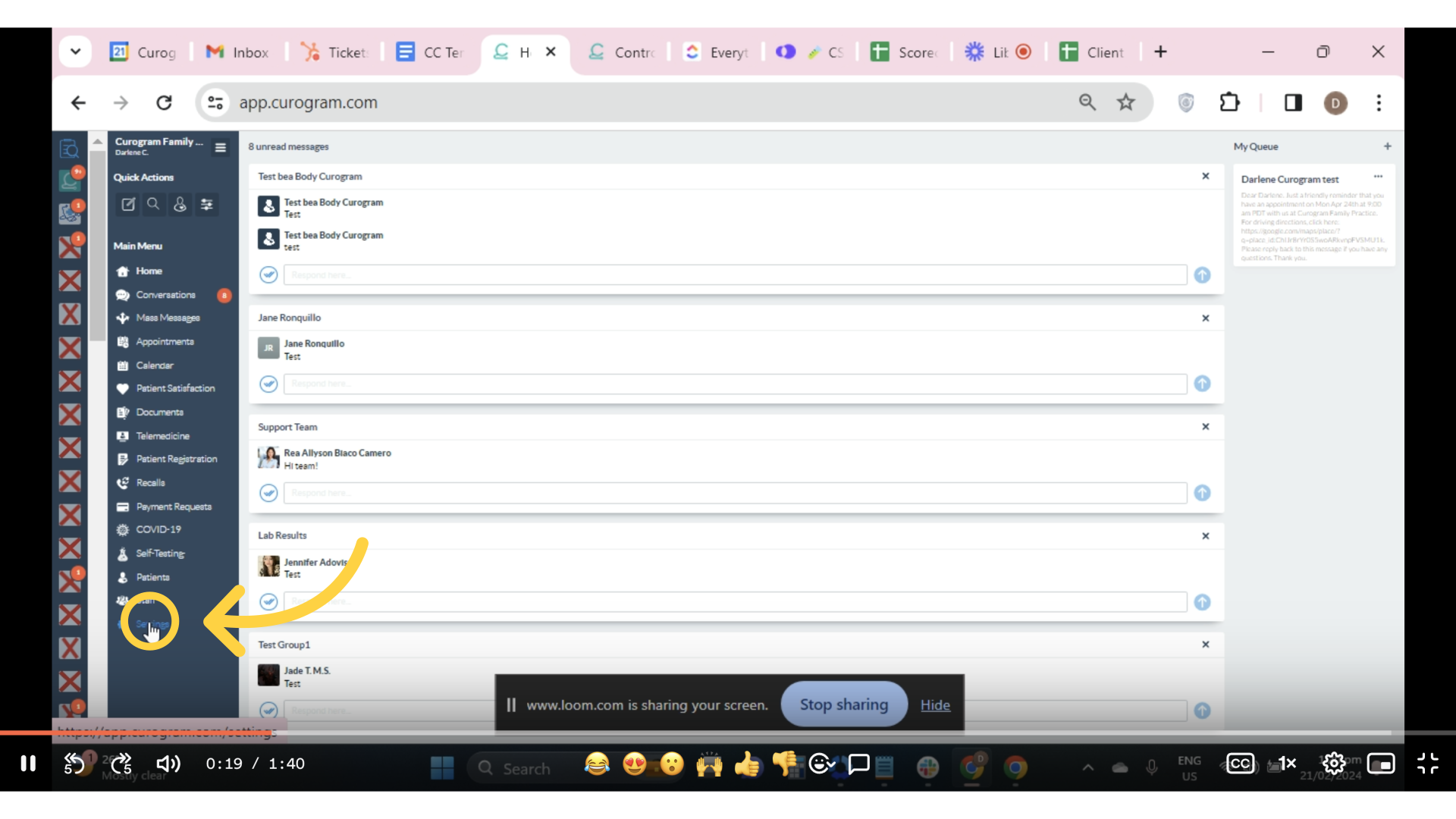Image resolution: width=1456 pixels, height=819 pixels.
Task: Click the add patient quick action
Action: (x=180, y=204)
